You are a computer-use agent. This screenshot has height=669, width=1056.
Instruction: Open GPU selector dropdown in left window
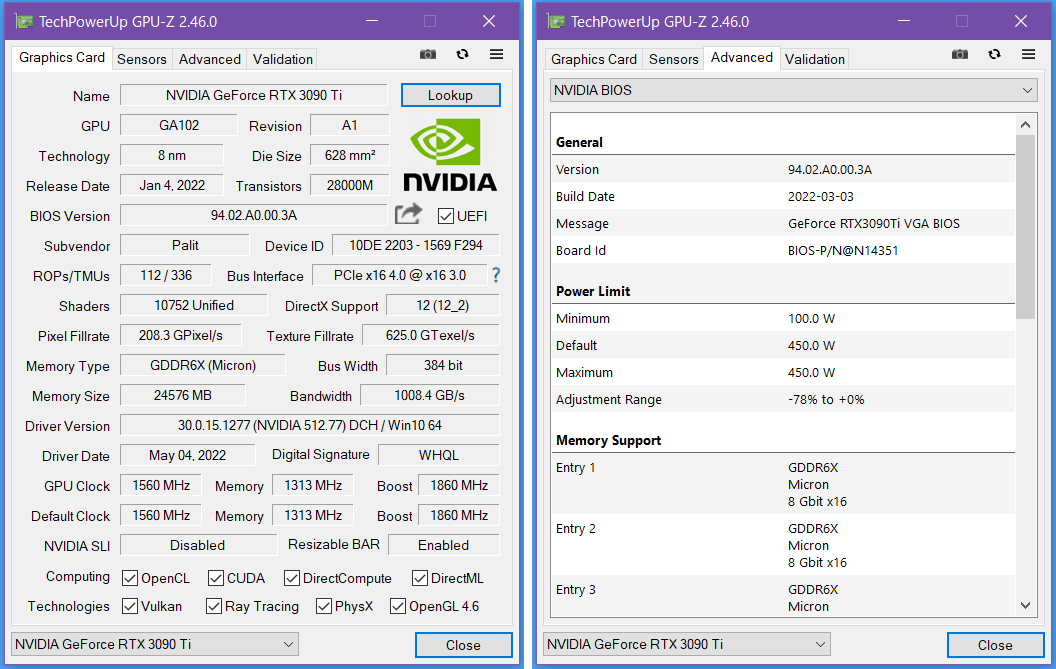coord(155,644)
